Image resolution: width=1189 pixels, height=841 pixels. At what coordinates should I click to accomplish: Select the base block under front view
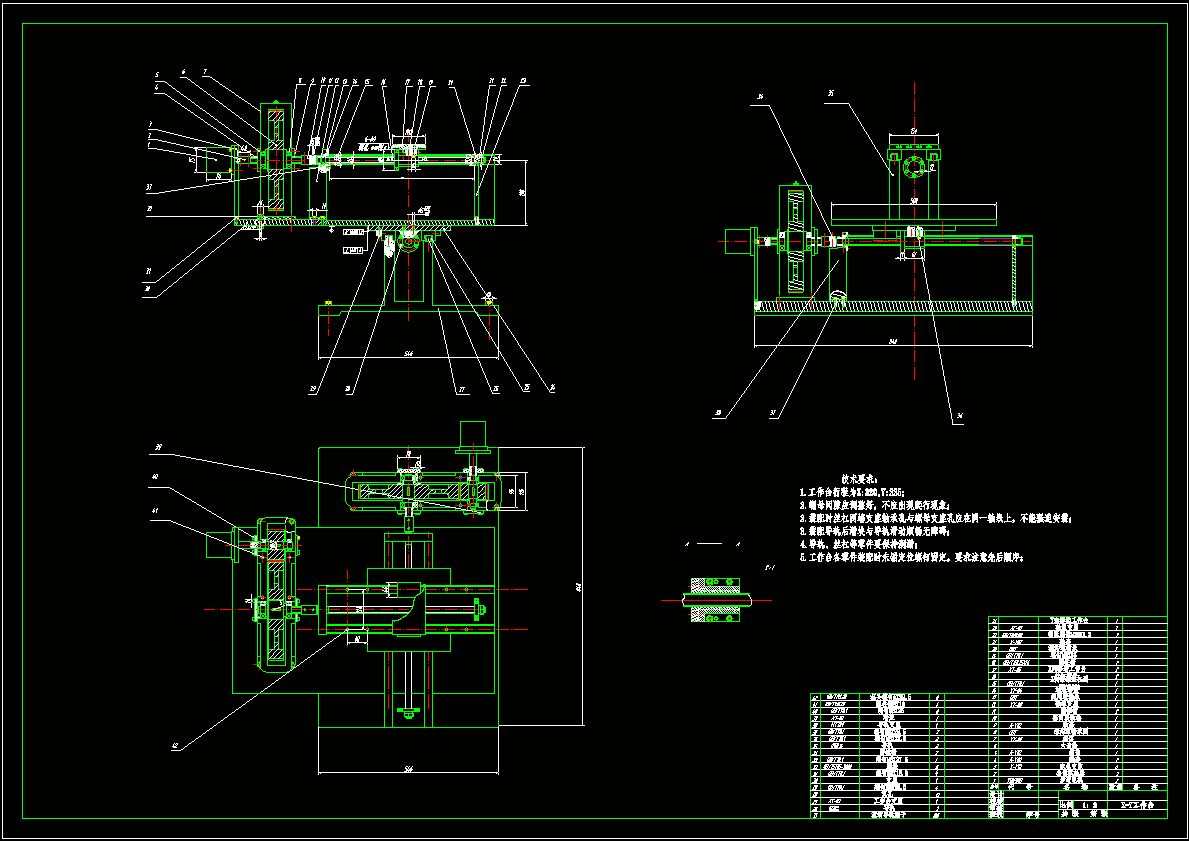click(x=408, y=331)
